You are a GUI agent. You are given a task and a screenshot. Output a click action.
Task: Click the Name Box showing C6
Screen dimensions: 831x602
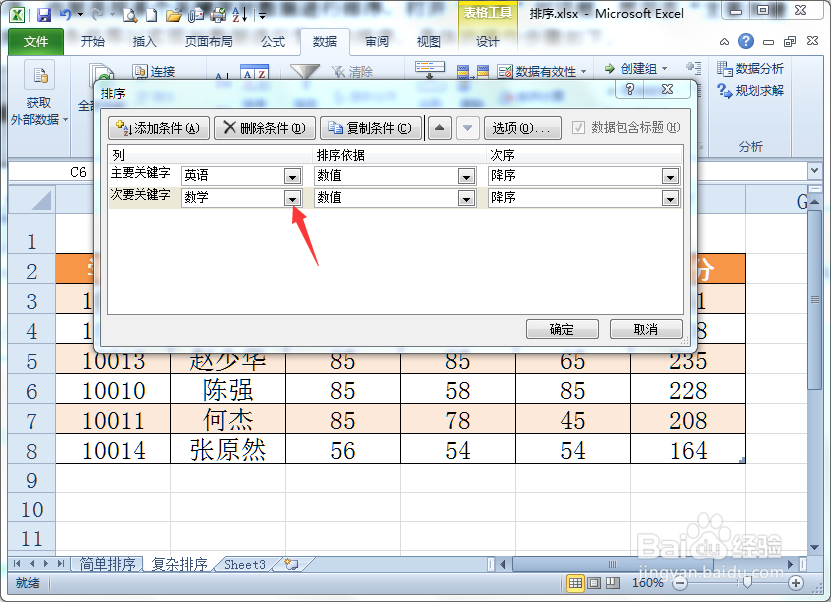click(x=51, y=172)
